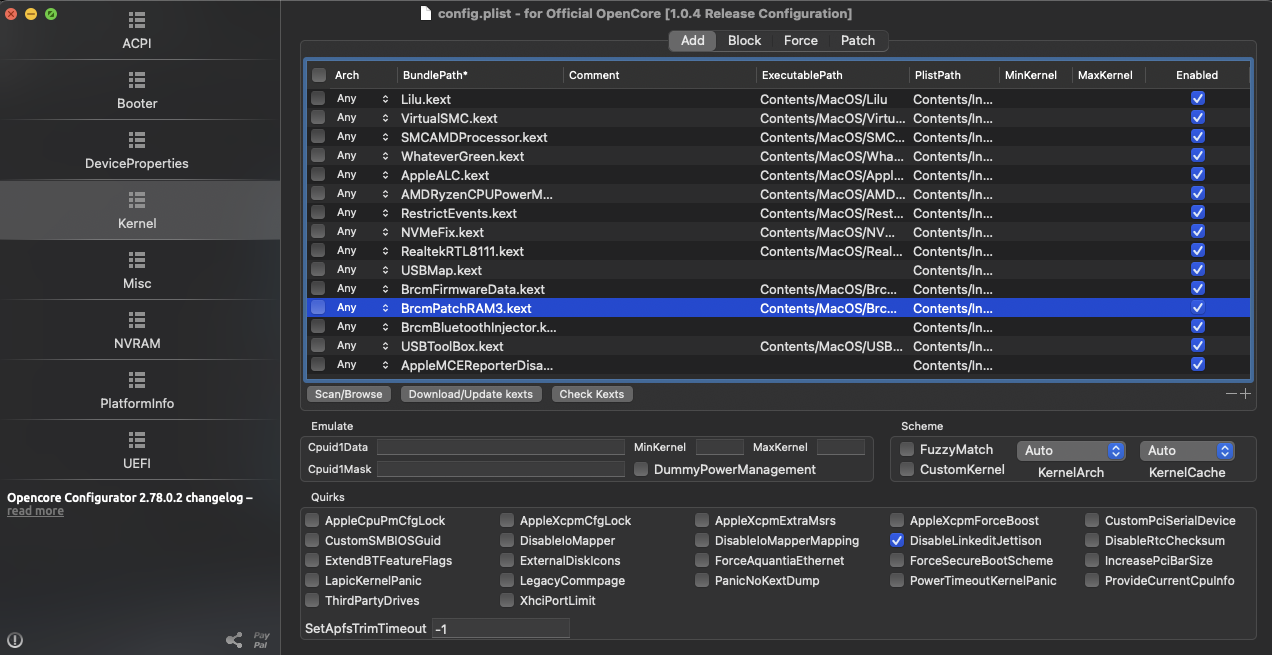Go to the Misc section icon
Screen dimensions: 1272x655
click(x=137, y=260)
